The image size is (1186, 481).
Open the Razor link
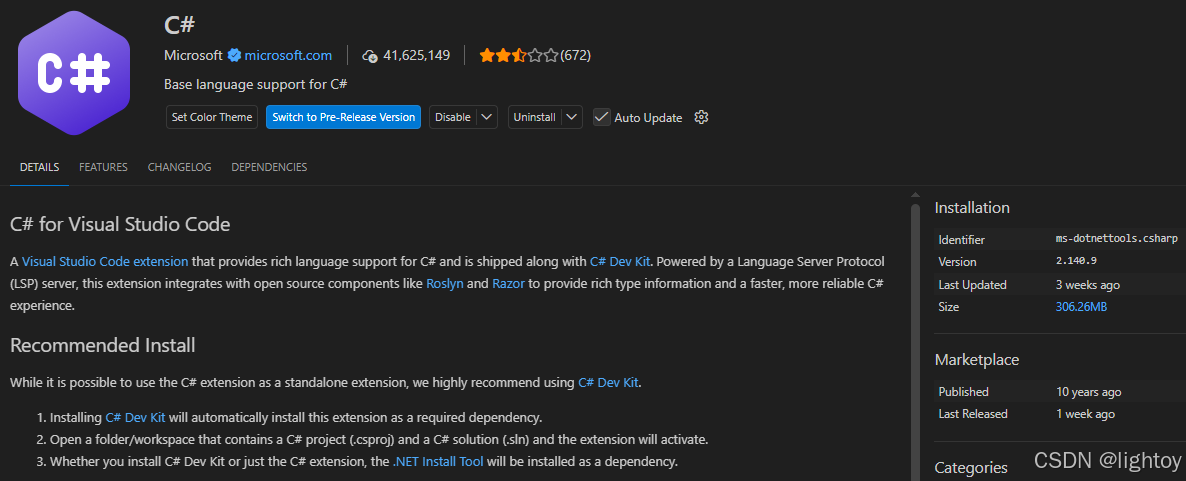508,284
